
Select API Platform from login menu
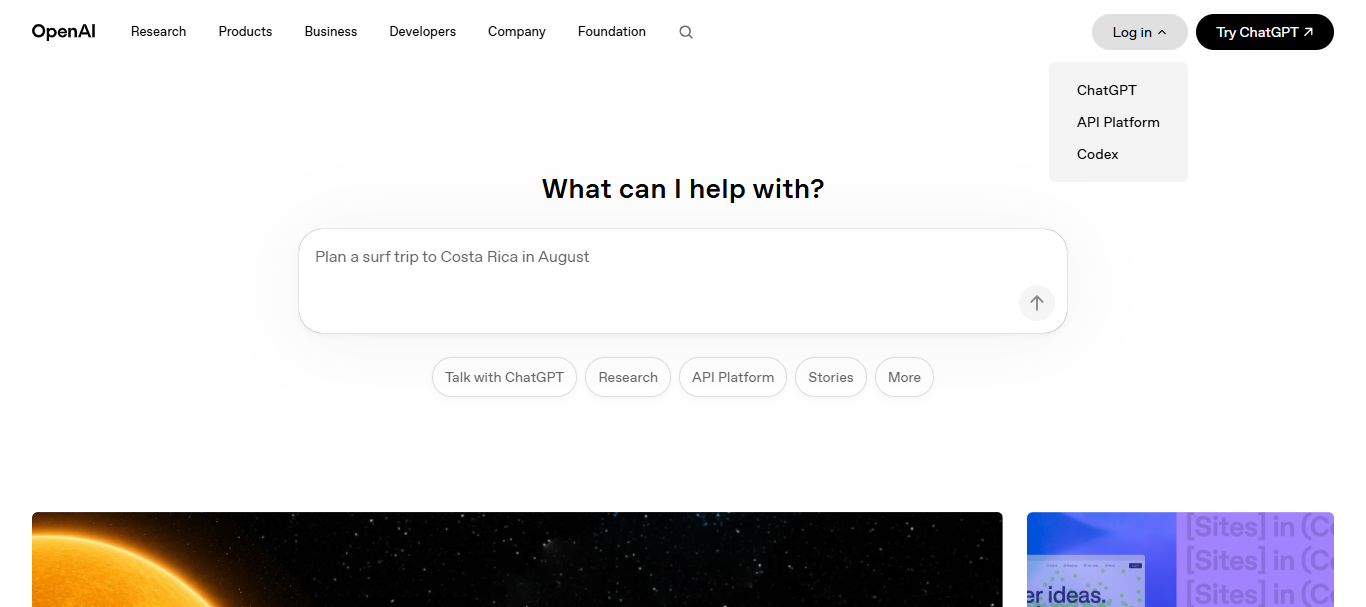1118,122
